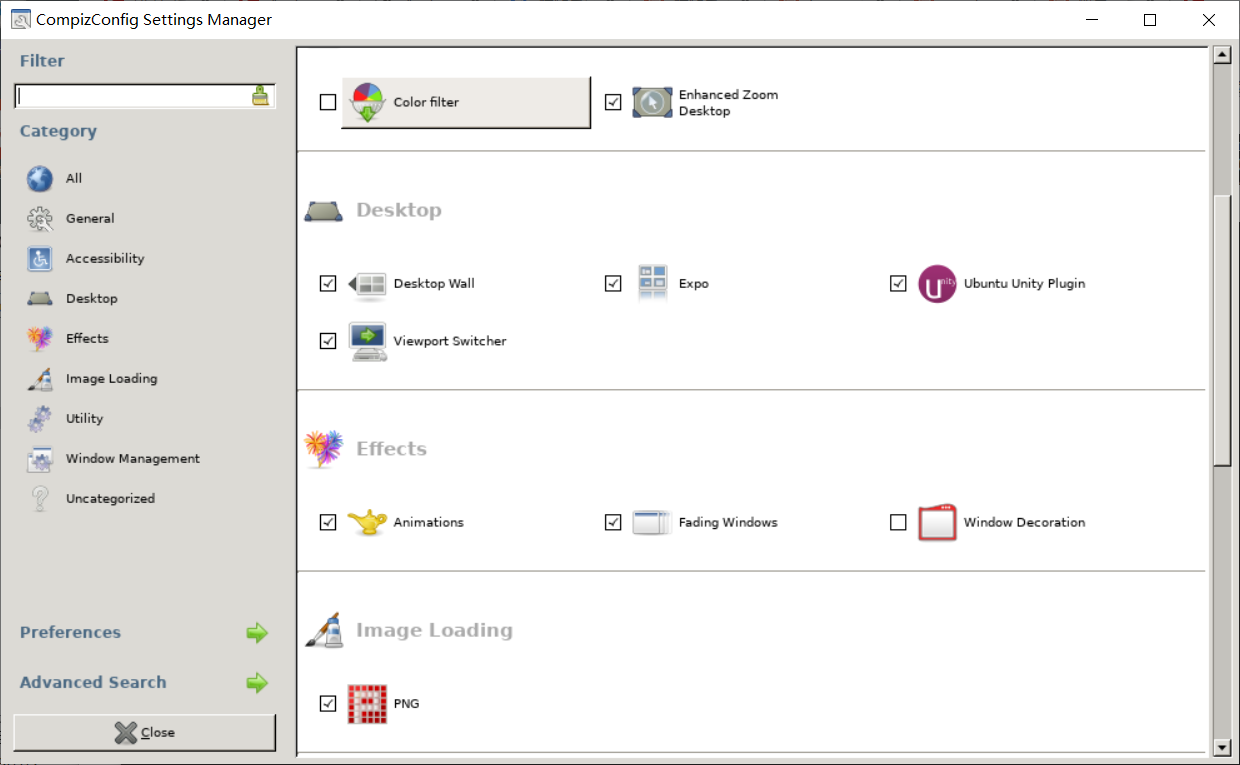Select the Utility category label

[x=85, y=419]
